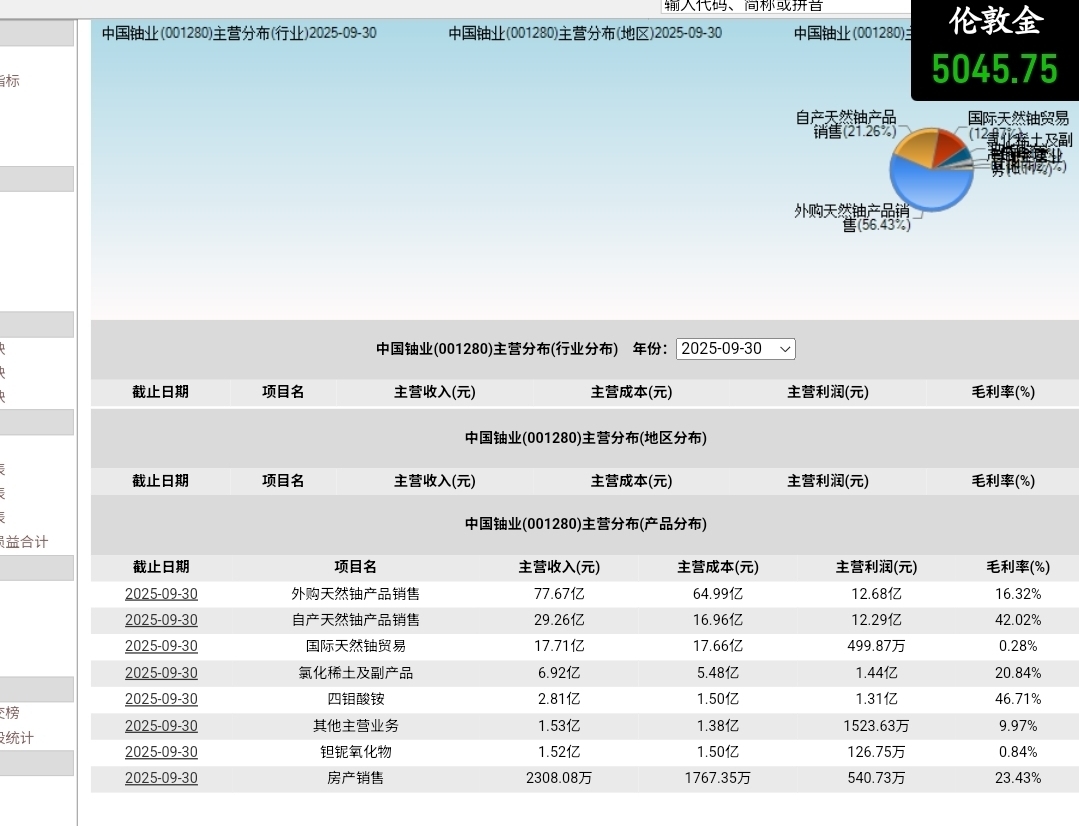The image size is (1079, 826).
Task: Open the 2025-09-30 date link in 氯化稀土及副产品 row
Action: [161, 673]
